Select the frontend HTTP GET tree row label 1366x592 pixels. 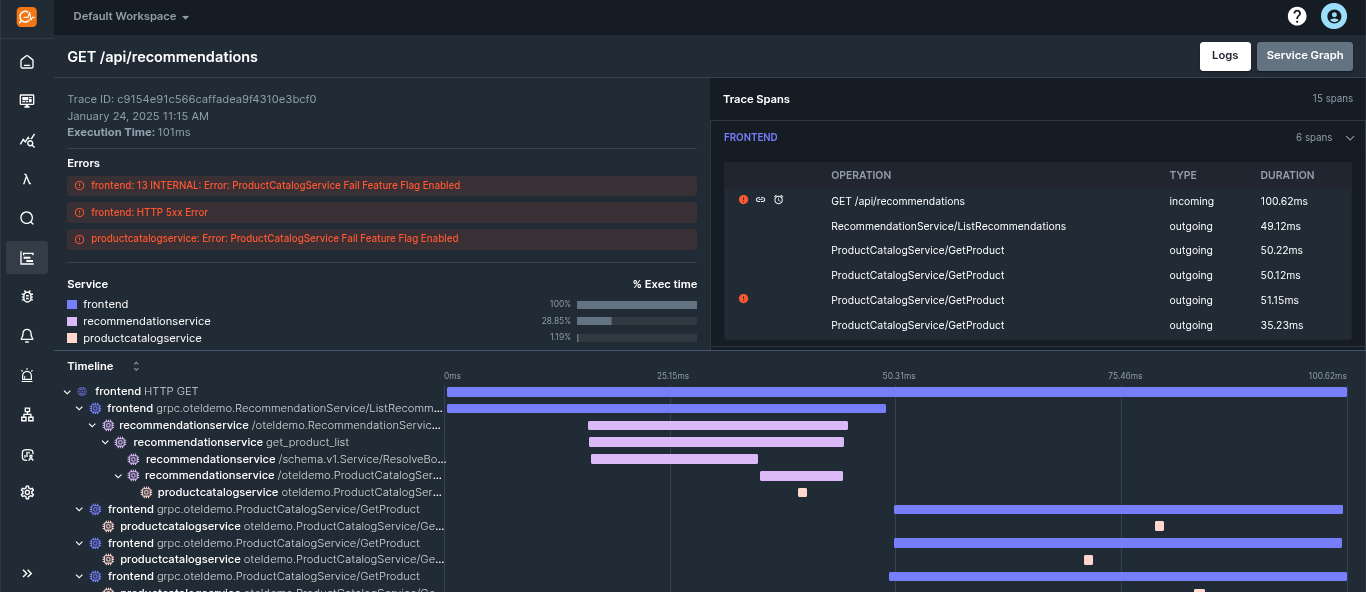coord(146,392)
